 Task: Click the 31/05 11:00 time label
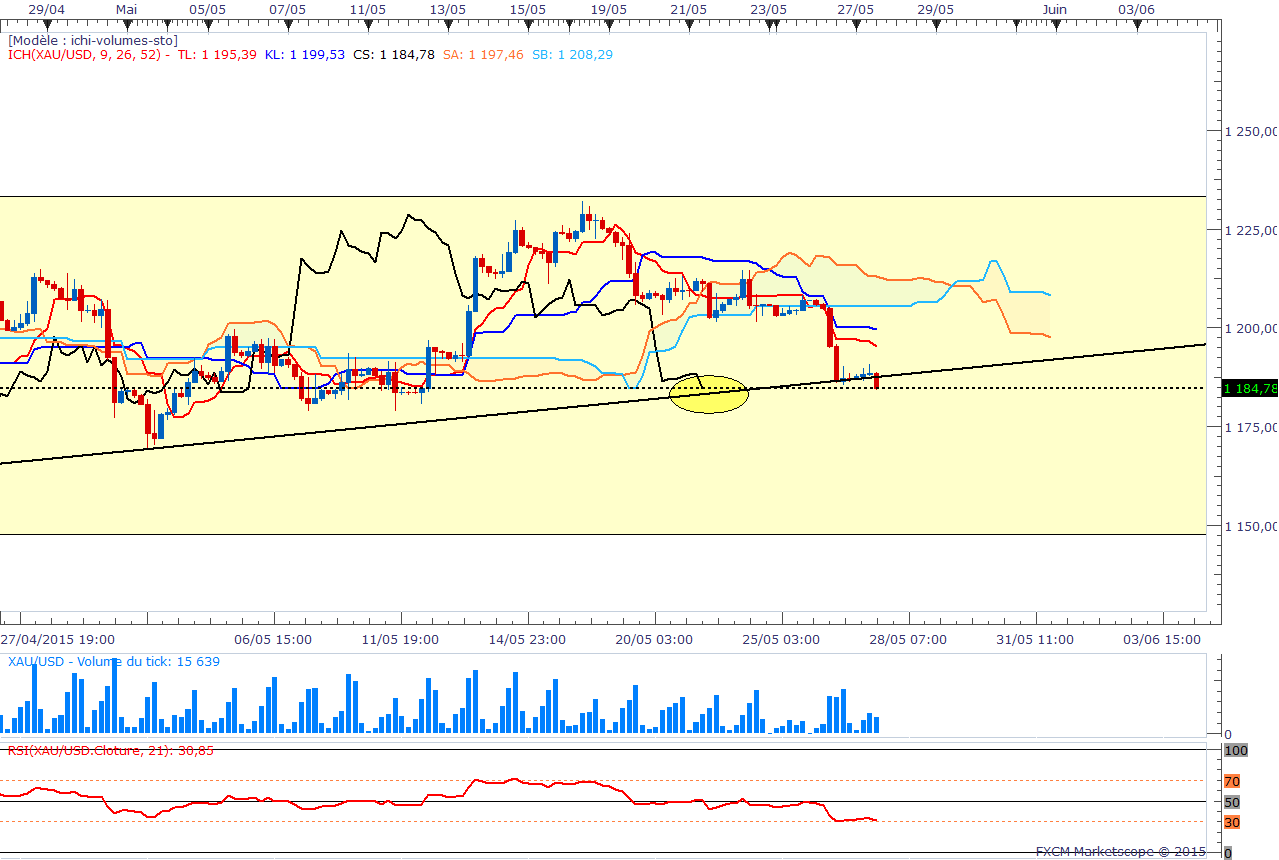1036,639
